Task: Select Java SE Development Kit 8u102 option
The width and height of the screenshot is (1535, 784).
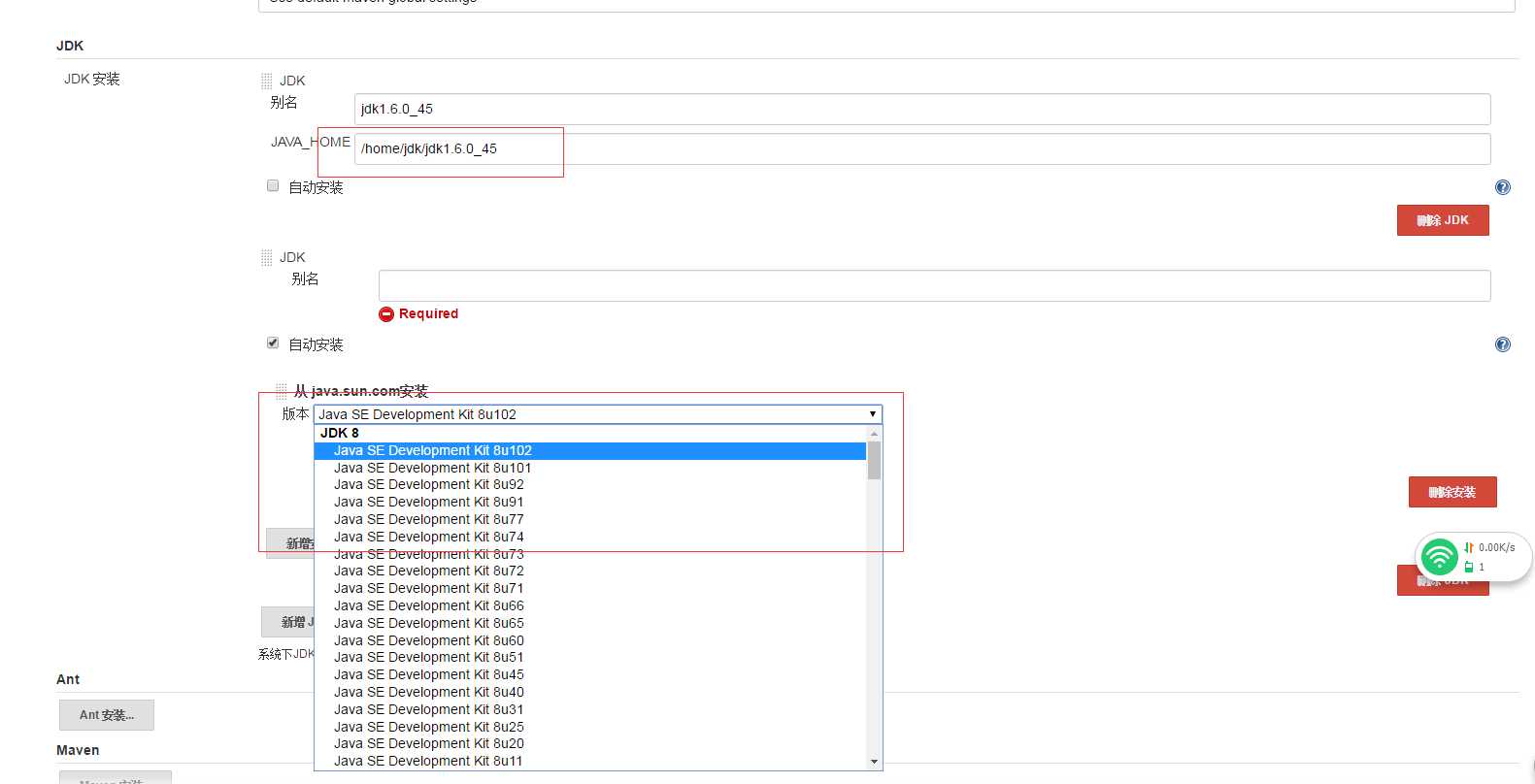Action: point(590,450)
